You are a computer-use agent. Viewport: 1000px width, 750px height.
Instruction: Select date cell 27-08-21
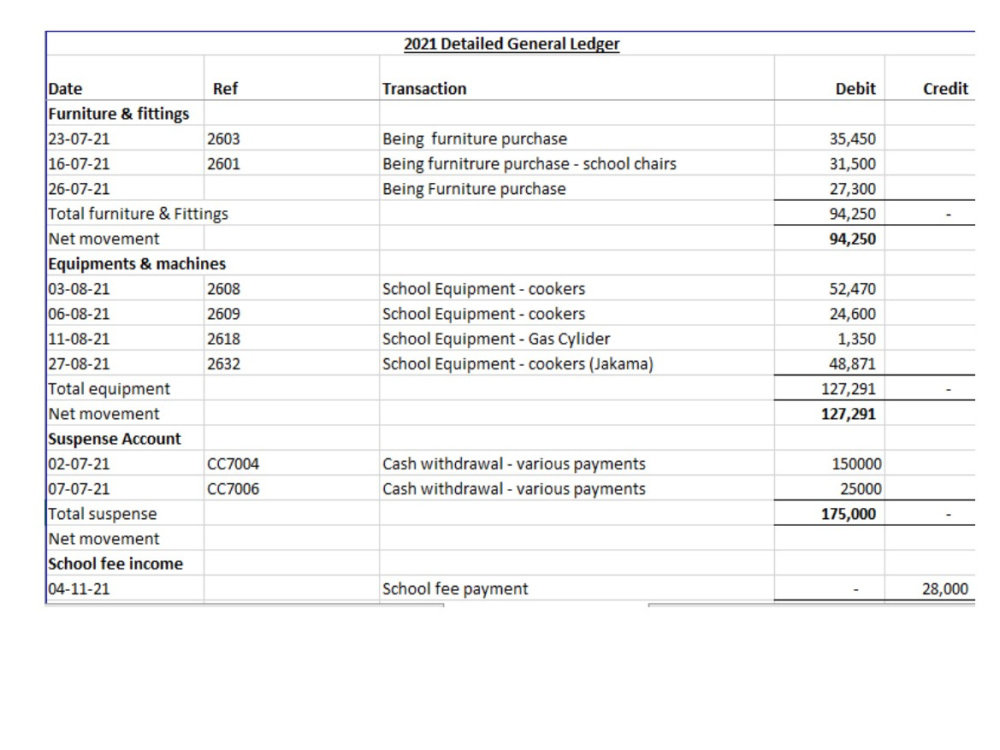pyautogui.click(x=79, y=364)
